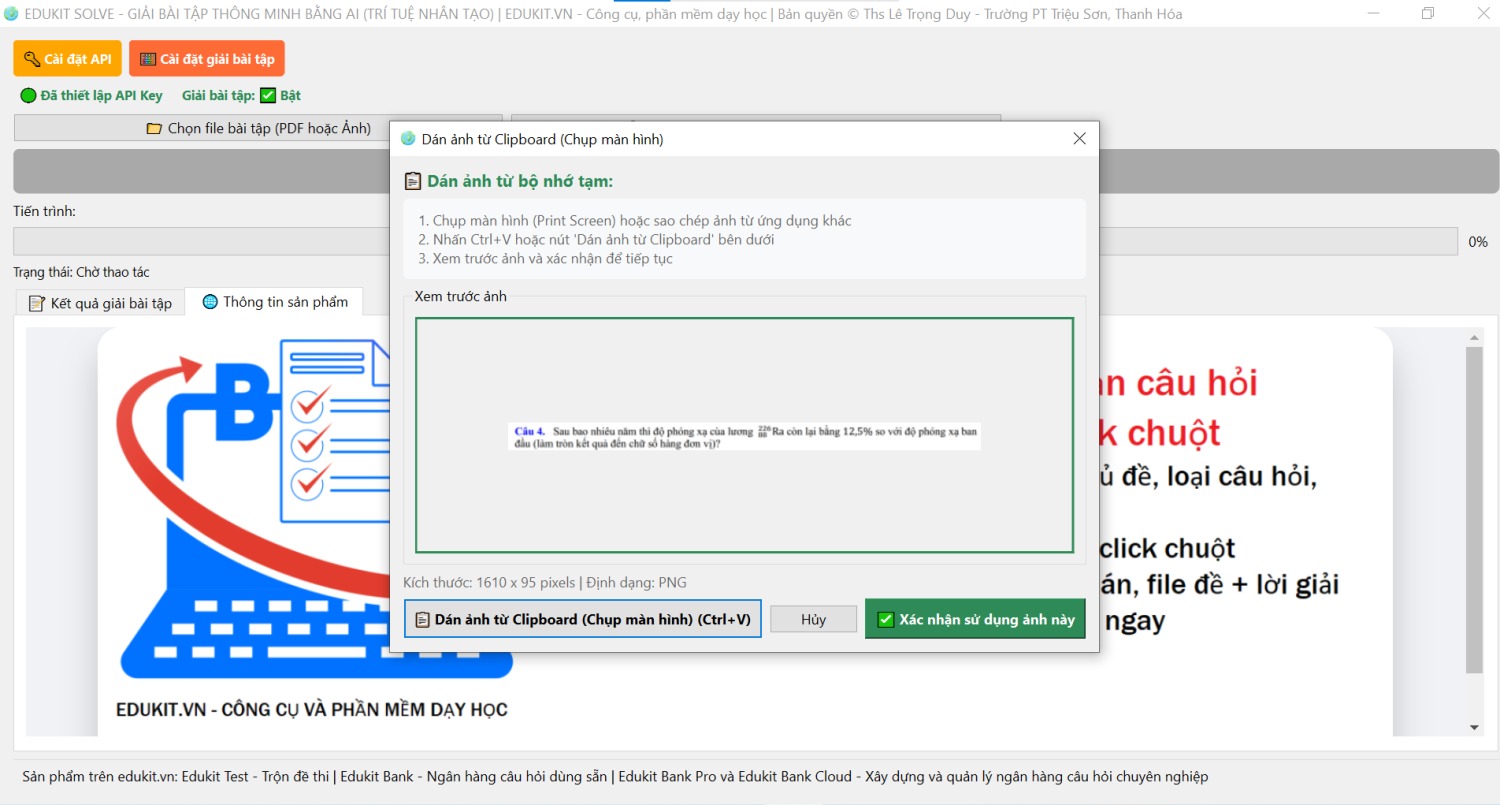
Task: Click the globe icon on Thông tin sản phẩm tab
Action: pyautogui.click(x=210, y=302)
